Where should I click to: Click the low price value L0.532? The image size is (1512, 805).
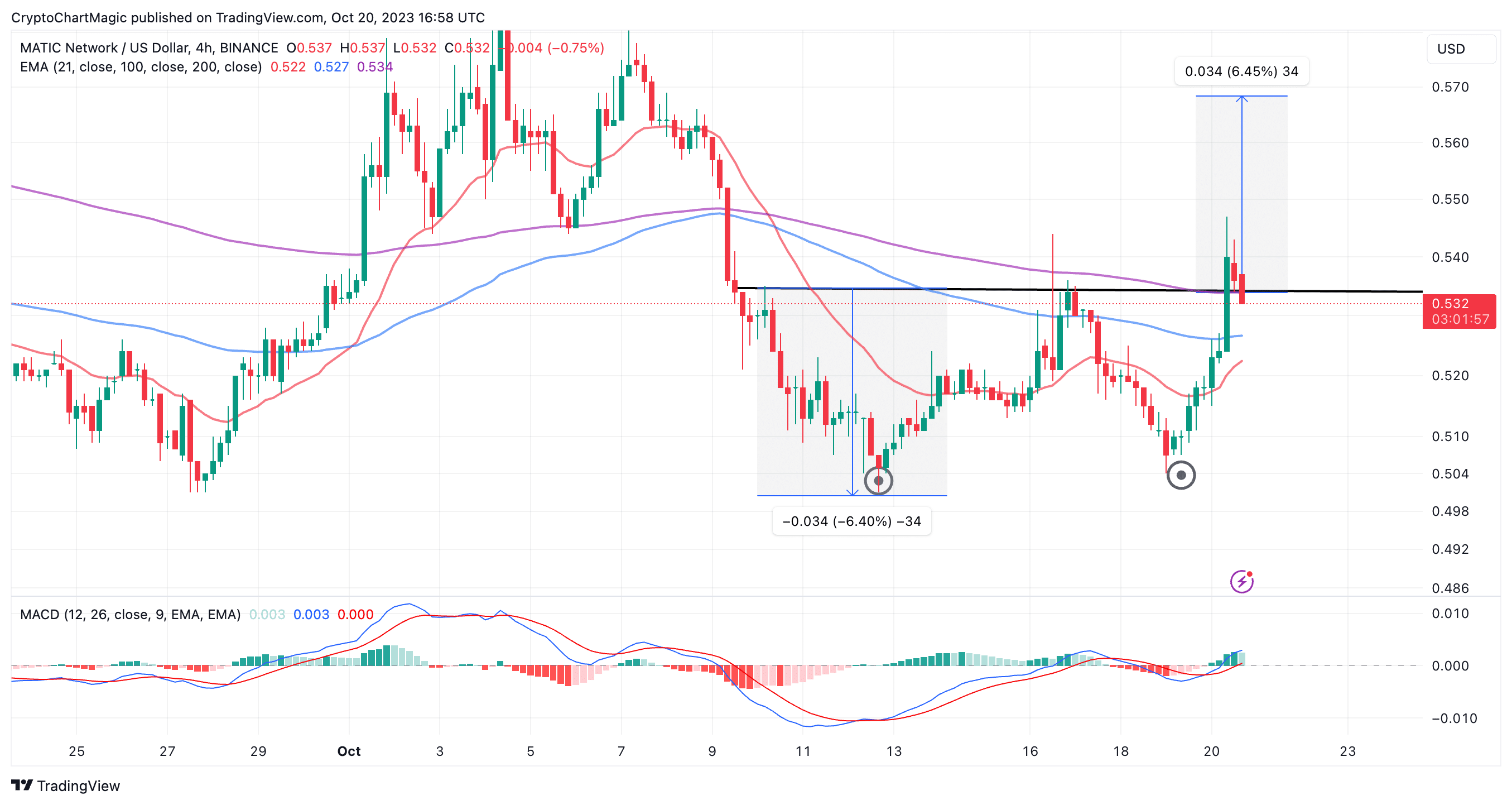click(x=415, y=47)
